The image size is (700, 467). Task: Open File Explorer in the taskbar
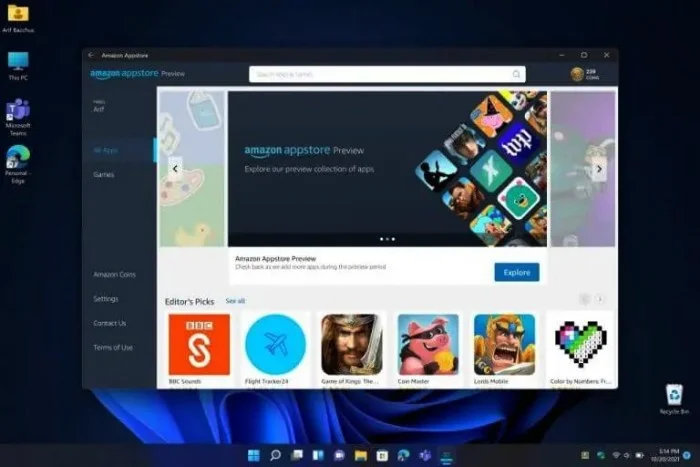click(x=361, y=455)
